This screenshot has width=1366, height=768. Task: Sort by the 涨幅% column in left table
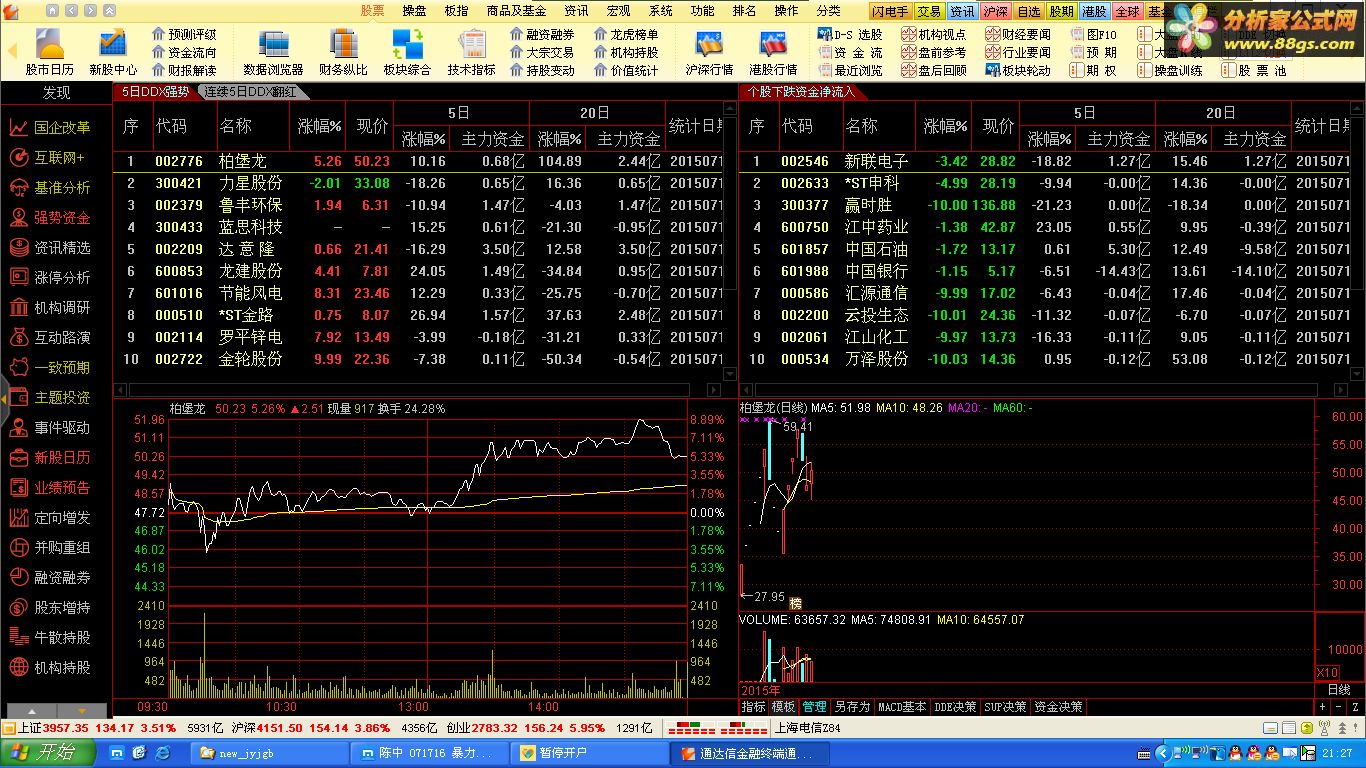pos(320,126)
